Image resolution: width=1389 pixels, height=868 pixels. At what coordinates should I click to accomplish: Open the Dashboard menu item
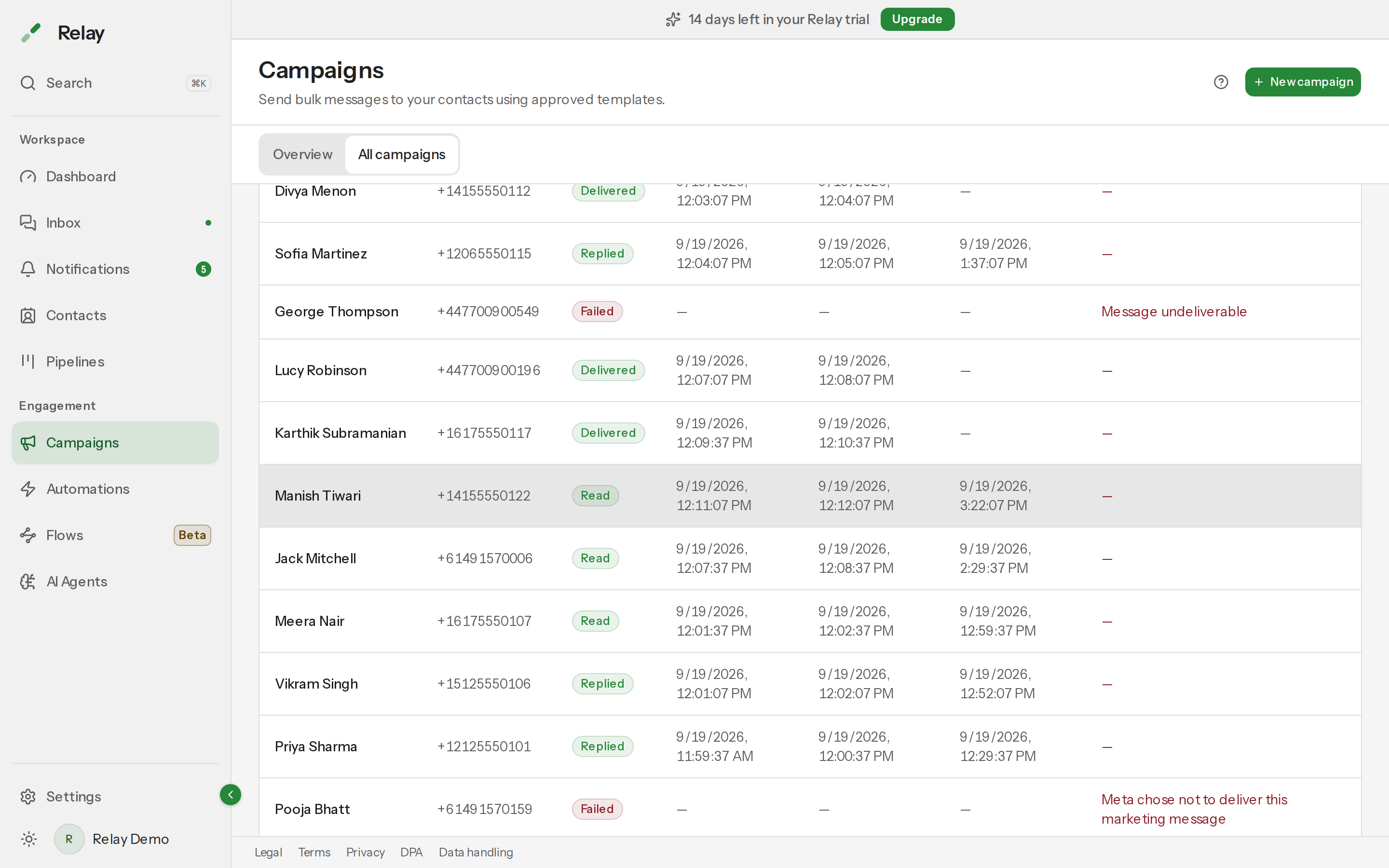point(115,176)
